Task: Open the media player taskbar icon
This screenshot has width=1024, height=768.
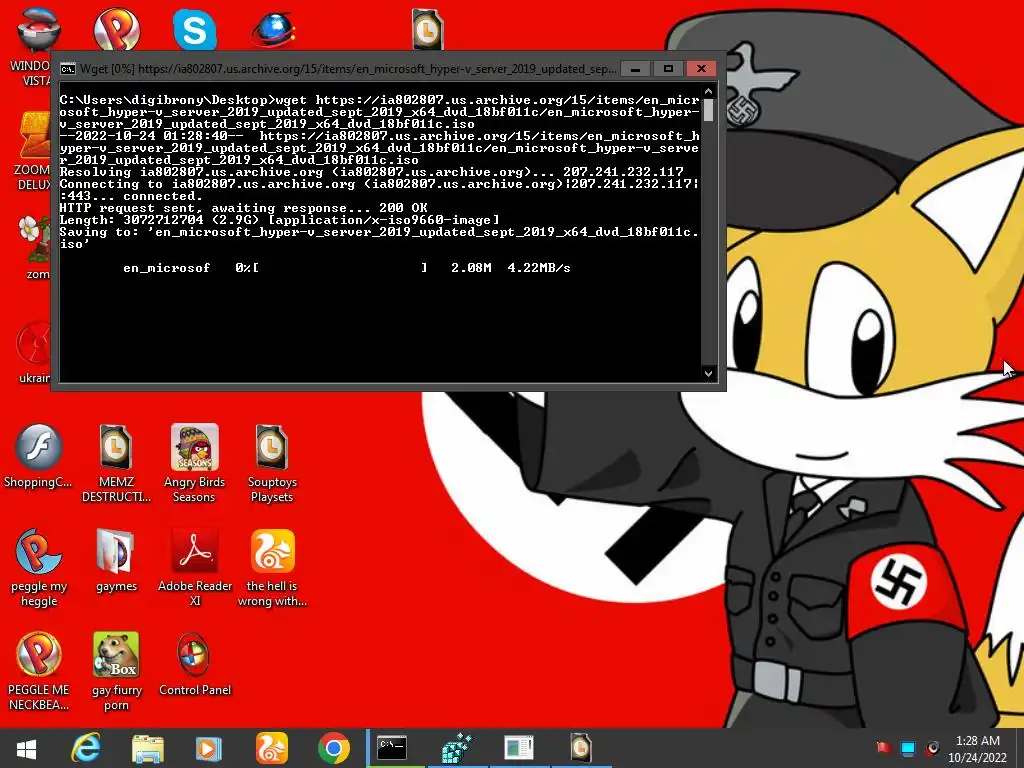Action: tap(209, 748)
